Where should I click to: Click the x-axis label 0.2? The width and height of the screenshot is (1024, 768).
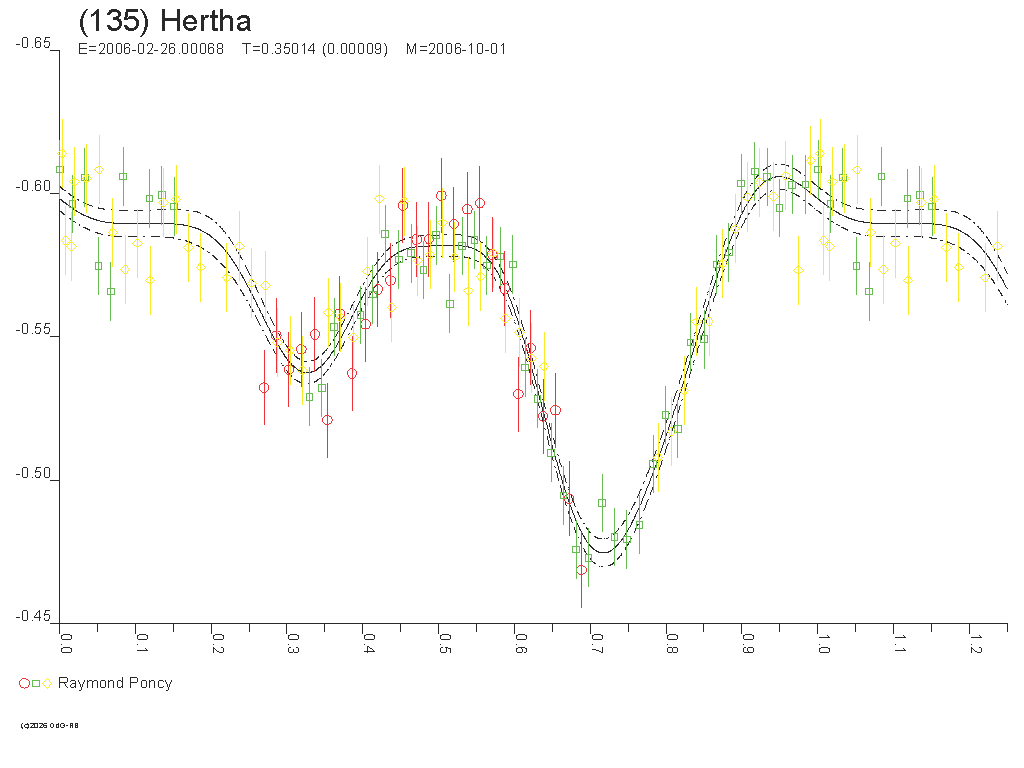(x=217, y=643)
